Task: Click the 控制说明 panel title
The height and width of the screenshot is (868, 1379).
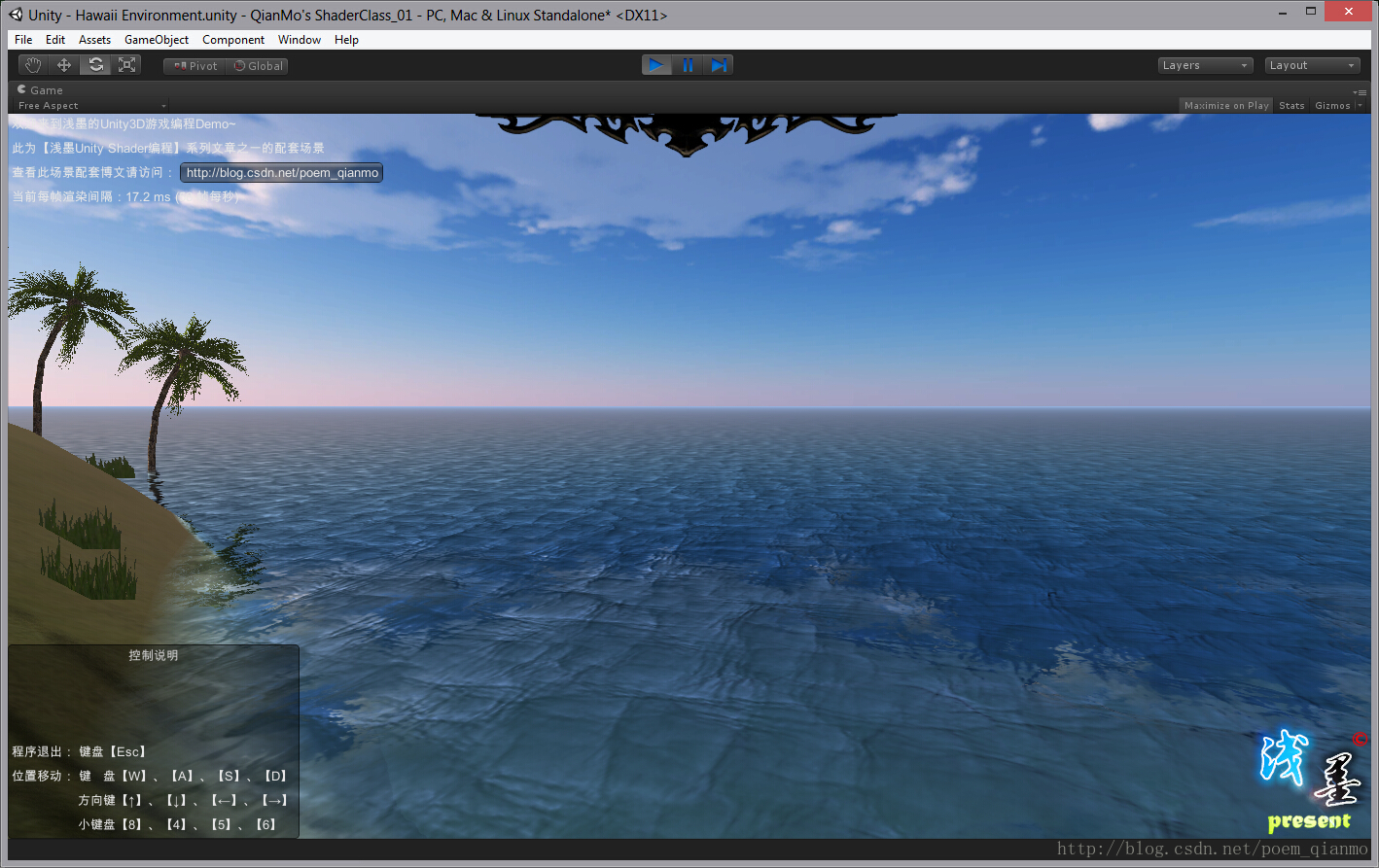Action: tap(154, 655)
